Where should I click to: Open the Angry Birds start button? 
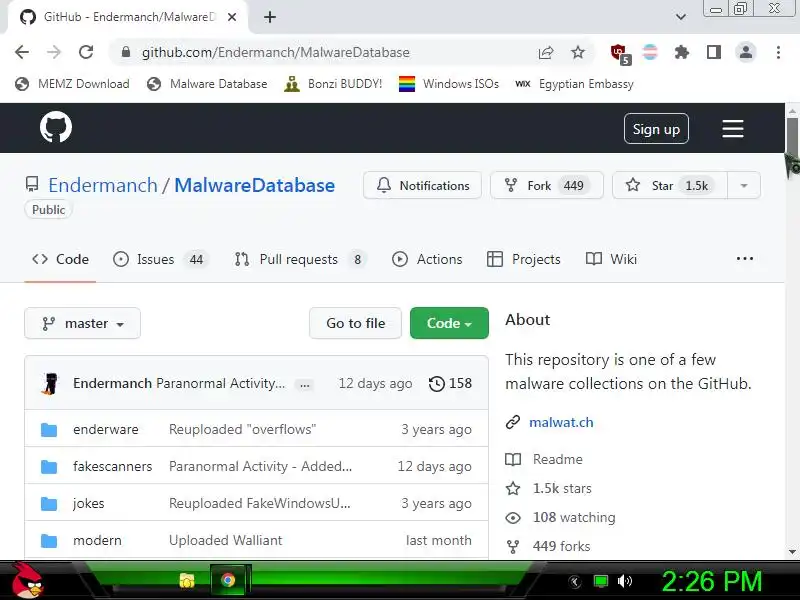26,581
